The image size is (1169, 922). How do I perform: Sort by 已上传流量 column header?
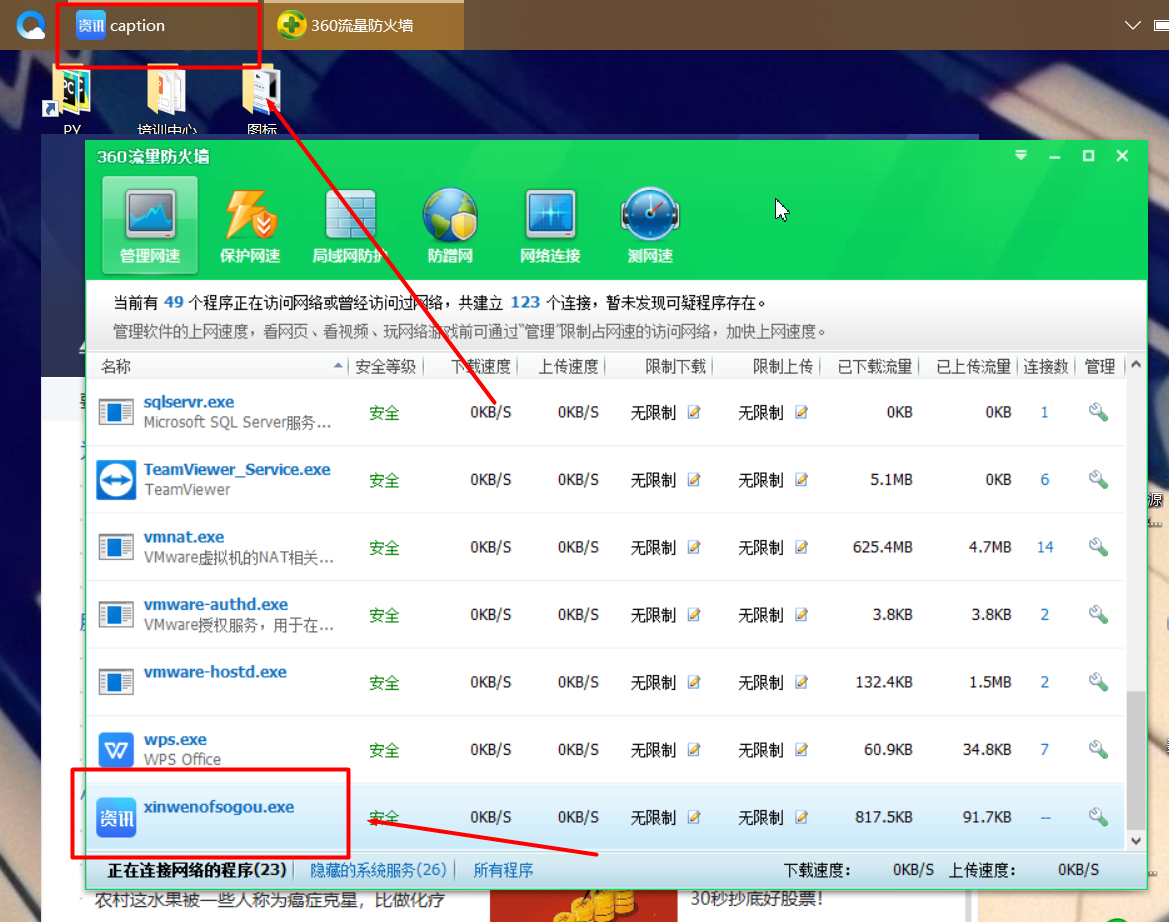[x=973, y=366]
